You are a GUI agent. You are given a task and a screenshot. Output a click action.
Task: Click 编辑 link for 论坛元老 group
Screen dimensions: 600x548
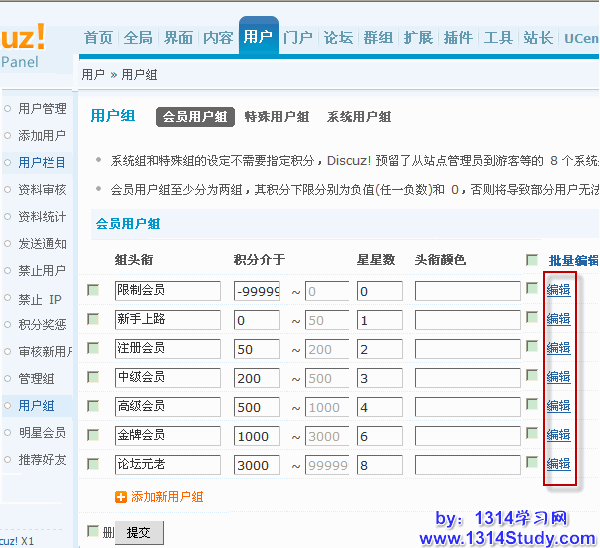coord(558,464)
